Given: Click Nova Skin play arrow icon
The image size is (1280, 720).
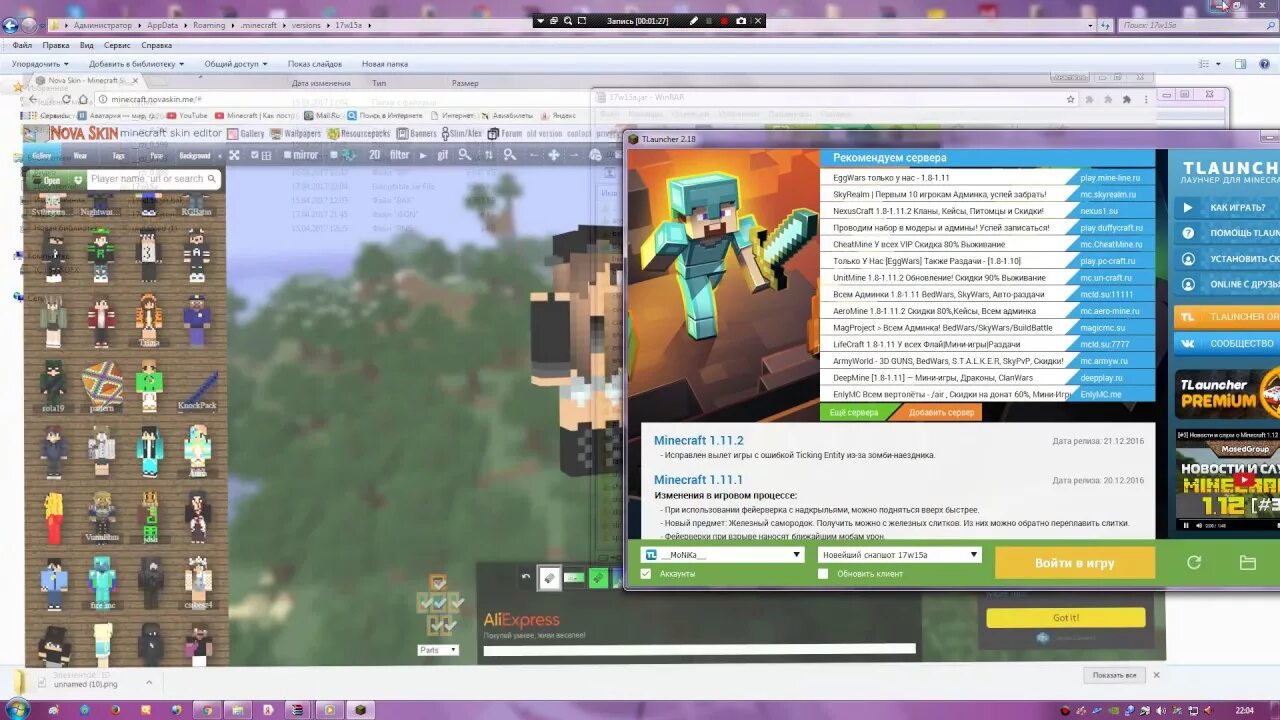Looking at the screenshot, I should click(422, 155).
